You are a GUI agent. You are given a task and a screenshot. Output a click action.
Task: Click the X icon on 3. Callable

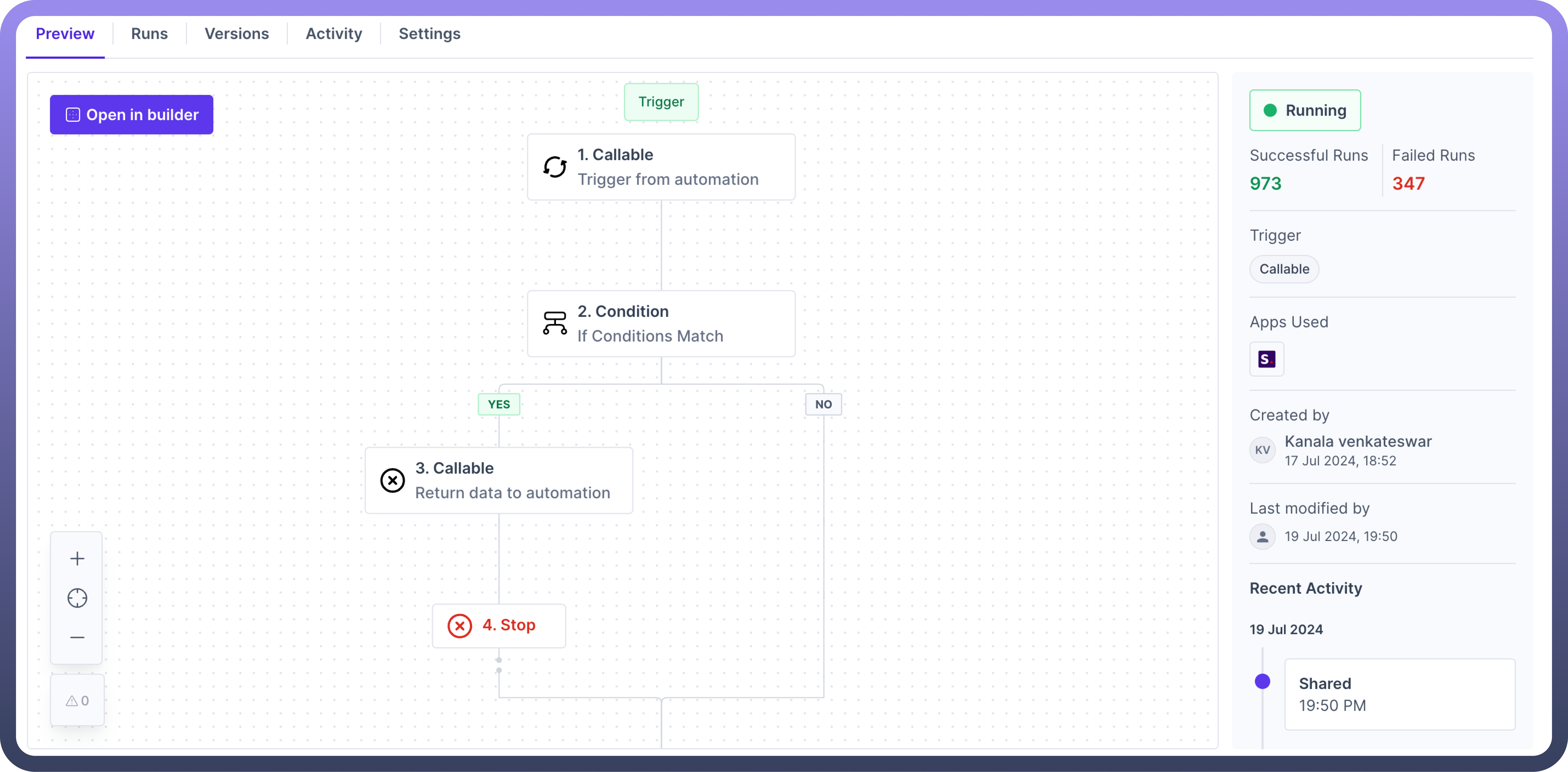pos(393,480)
